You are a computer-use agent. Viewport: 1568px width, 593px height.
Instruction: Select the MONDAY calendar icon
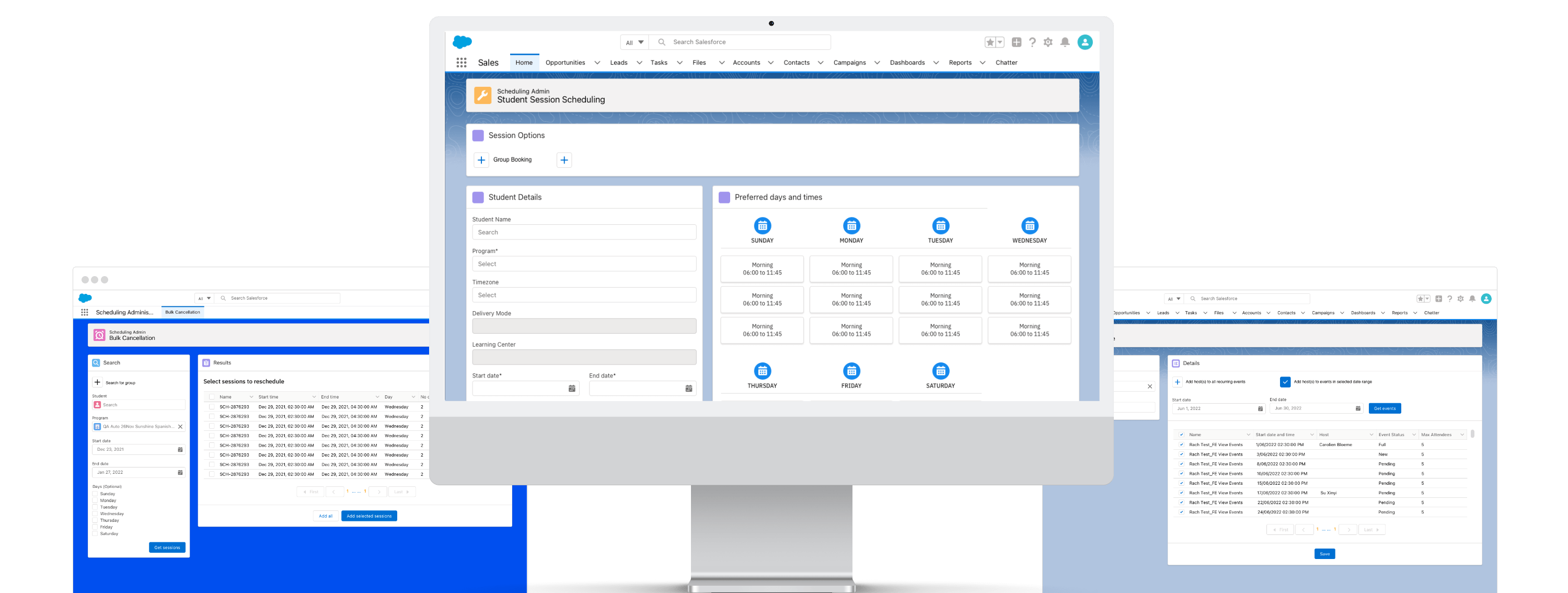point(851,226)
